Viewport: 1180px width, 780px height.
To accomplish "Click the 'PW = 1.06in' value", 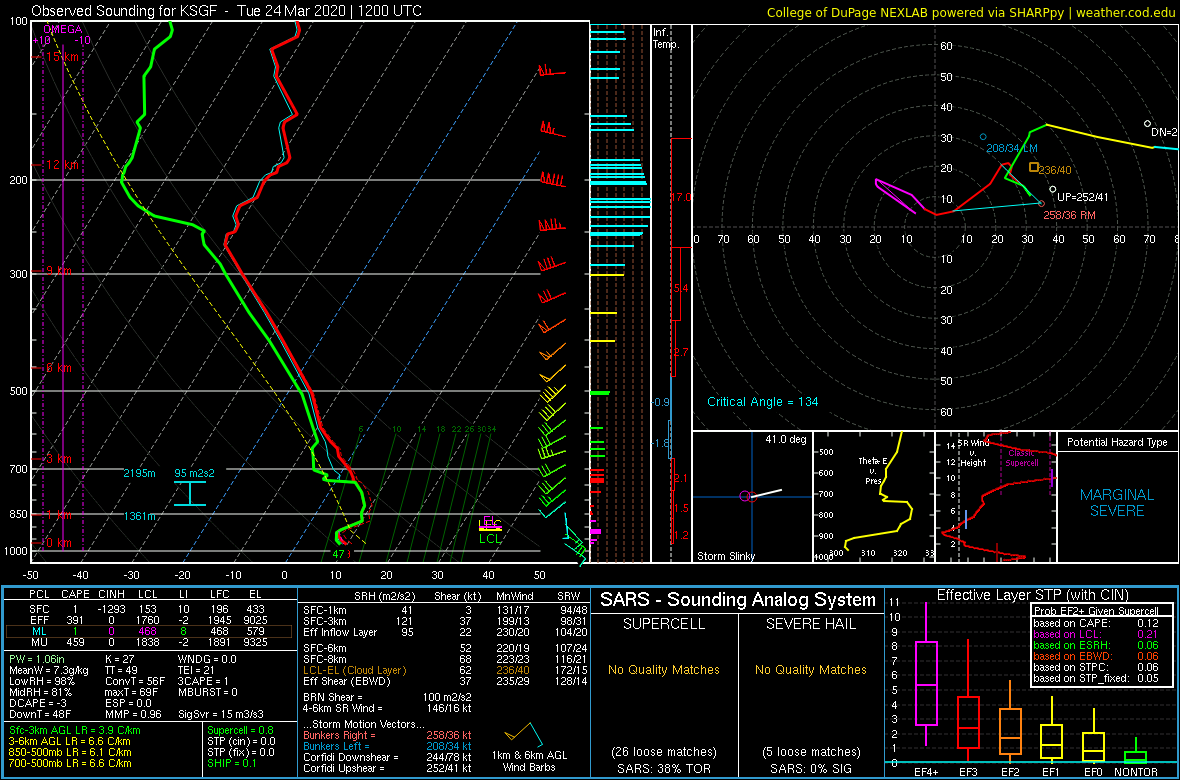I will 38,658.
